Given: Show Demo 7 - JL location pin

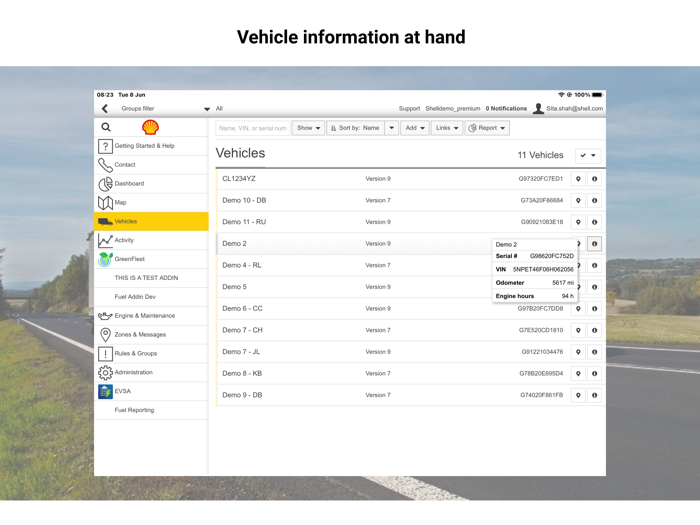Looking at the screenshot, I should [x=578, y=352].
